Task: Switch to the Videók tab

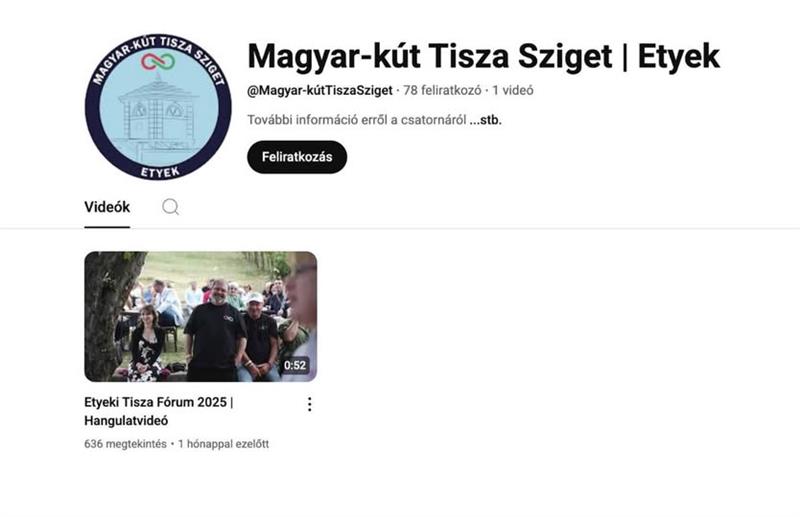Action: (107, 207)
